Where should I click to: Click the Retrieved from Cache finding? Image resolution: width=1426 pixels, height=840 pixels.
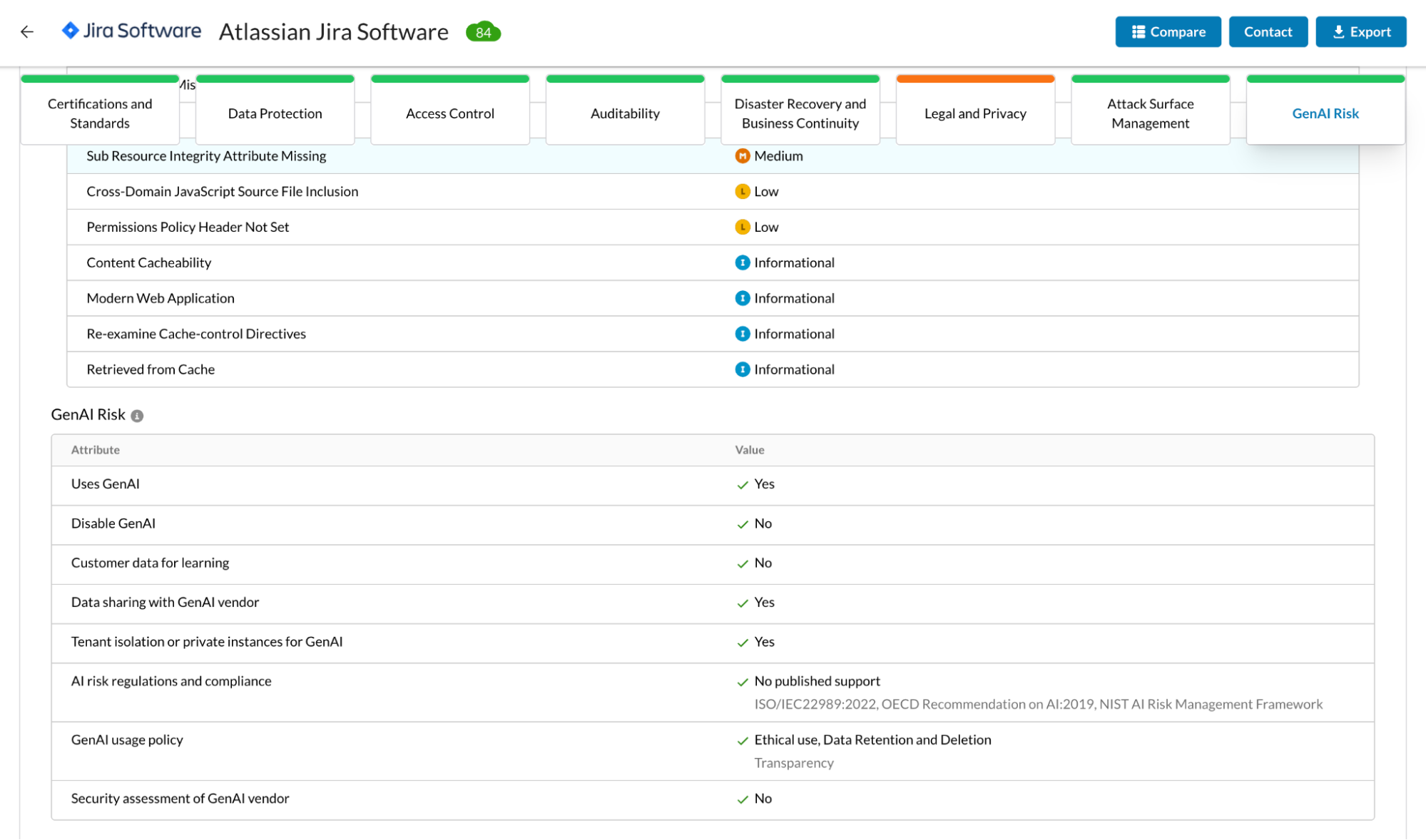[x=151, y=370]
